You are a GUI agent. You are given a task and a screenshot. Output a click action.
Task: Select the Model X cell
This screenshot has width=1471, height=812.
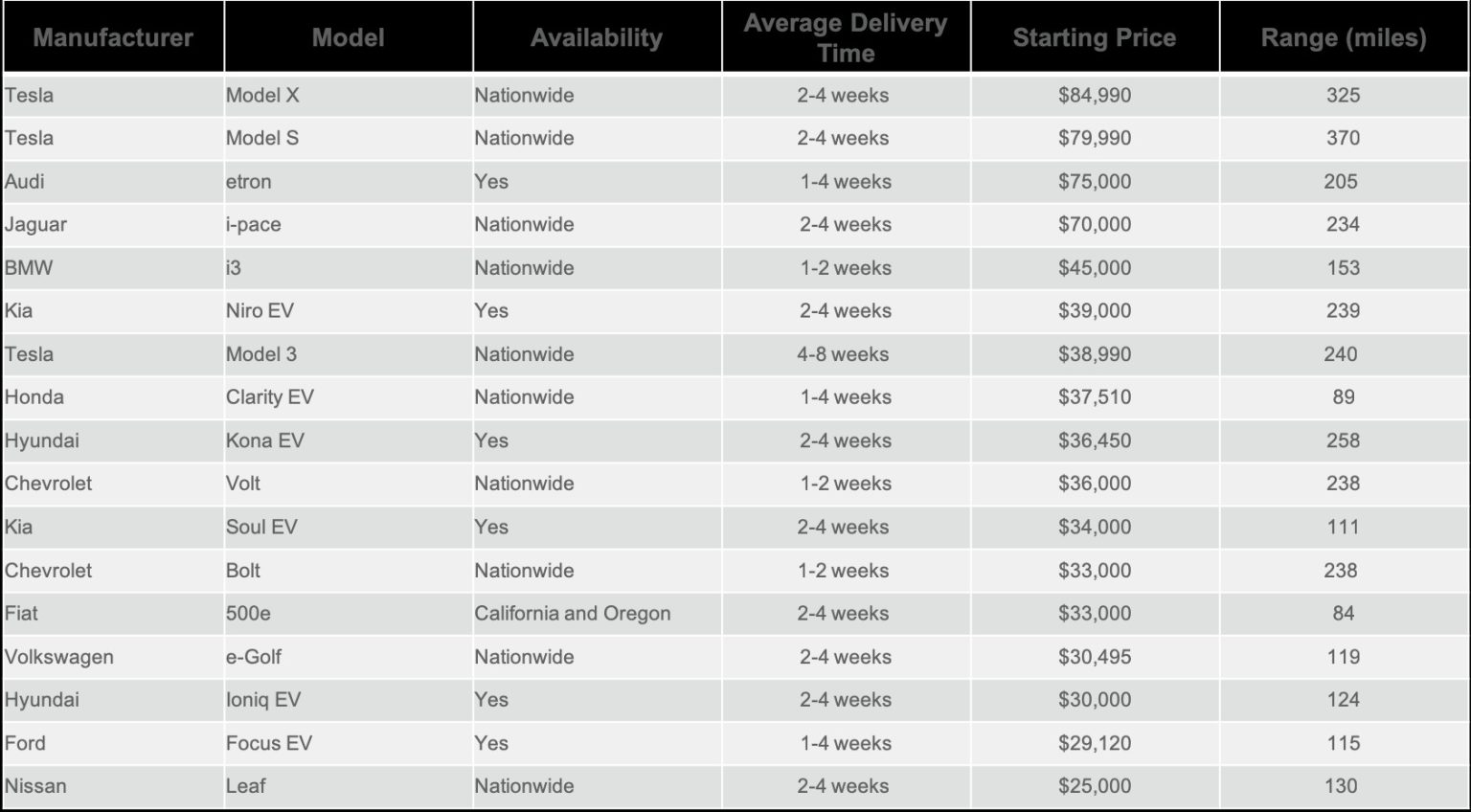pos(262,95)
